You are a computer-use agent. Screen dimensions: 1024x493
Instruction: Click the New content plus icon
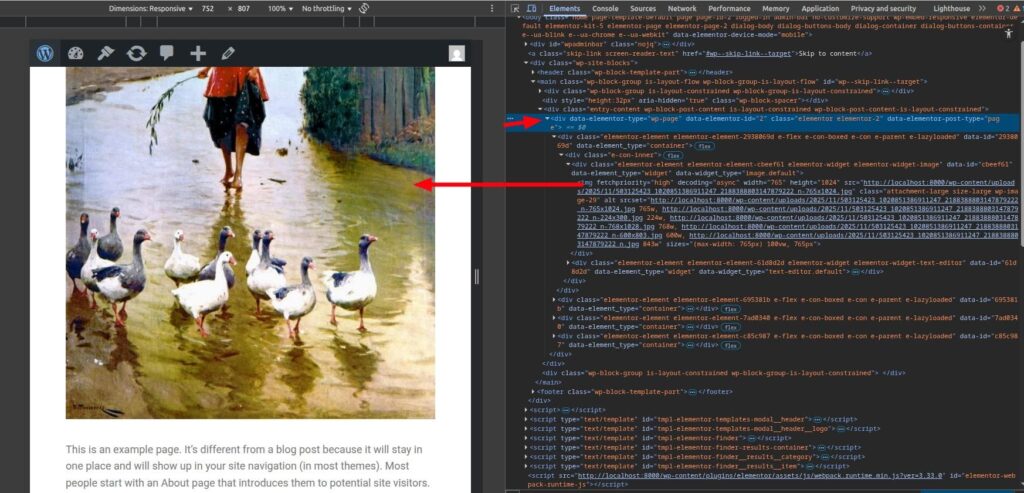tap(197, 54)
